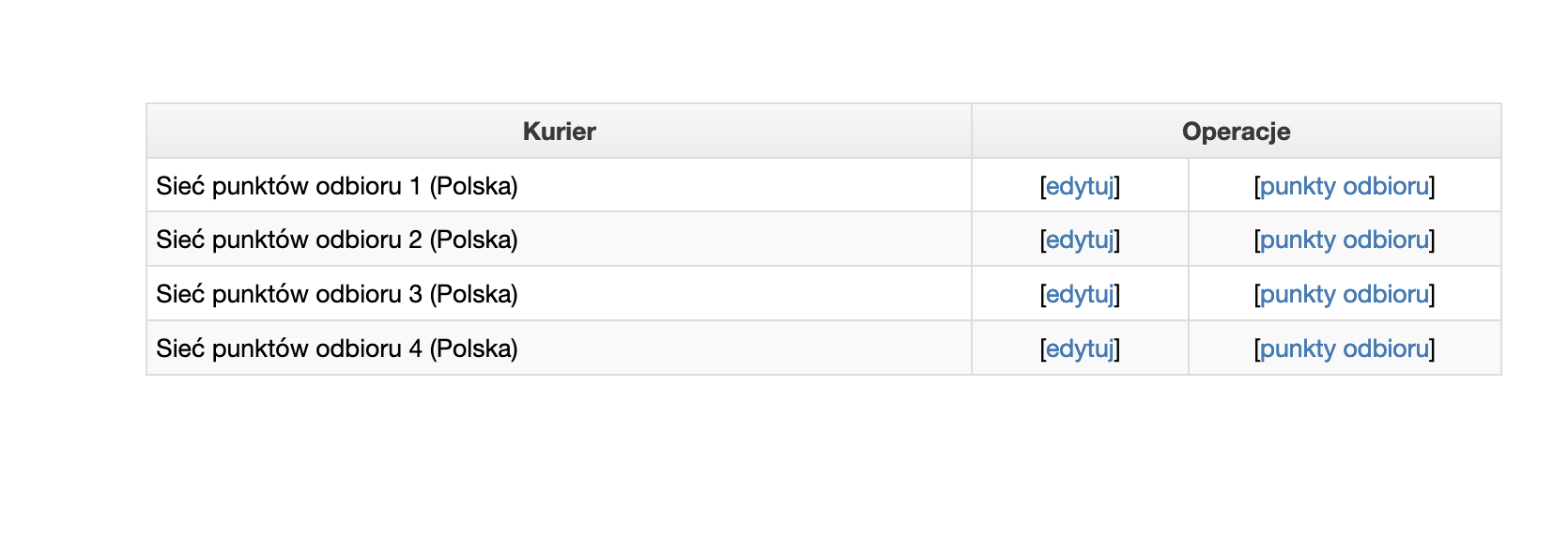Viewport: 1568px width, 558px height.
Task: Select the Sieć punktów odbioru 1 (Polska) cell
Action: pyautogui.click(x=559, y=185)
